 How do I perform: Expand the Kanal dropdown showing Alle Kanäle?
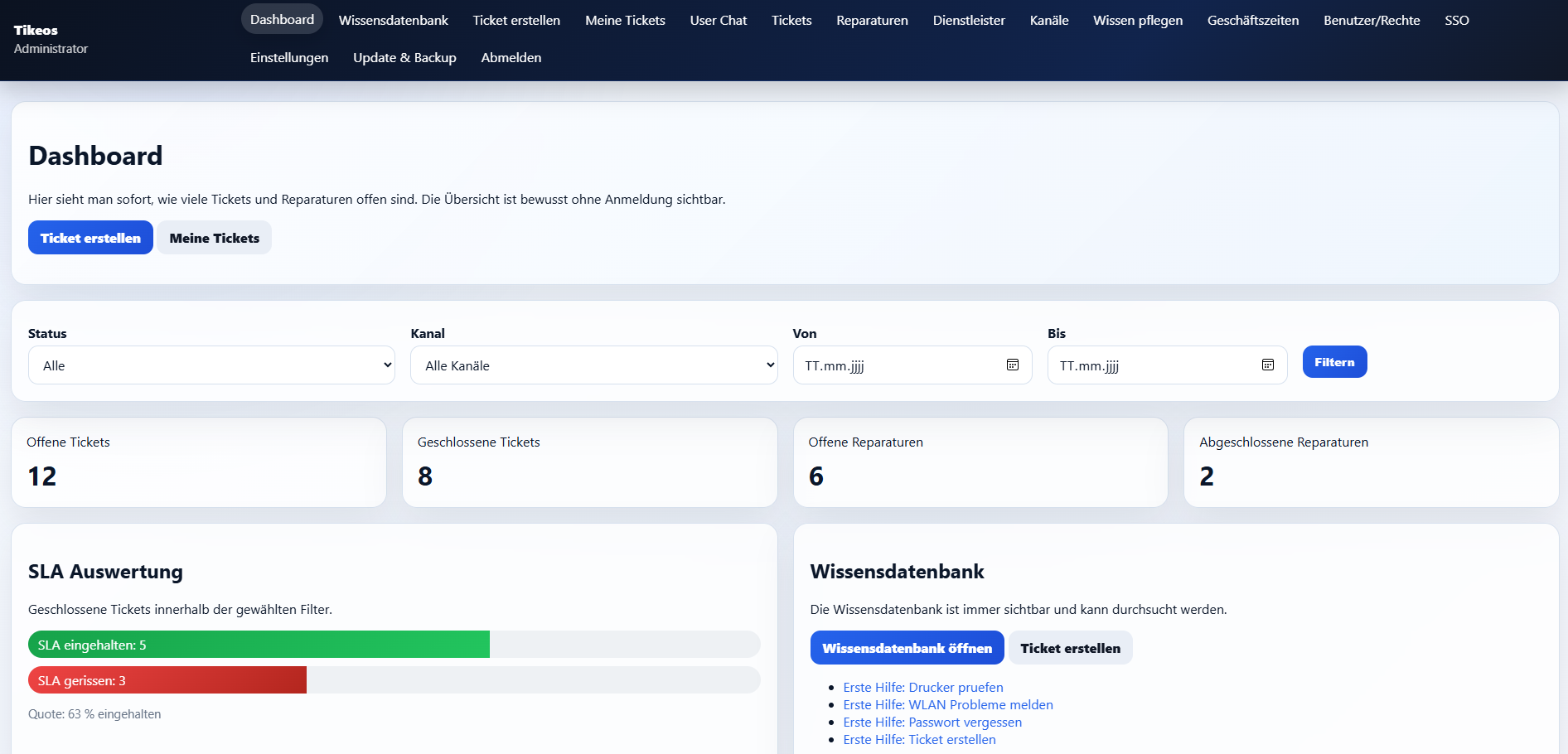[594, 365]
